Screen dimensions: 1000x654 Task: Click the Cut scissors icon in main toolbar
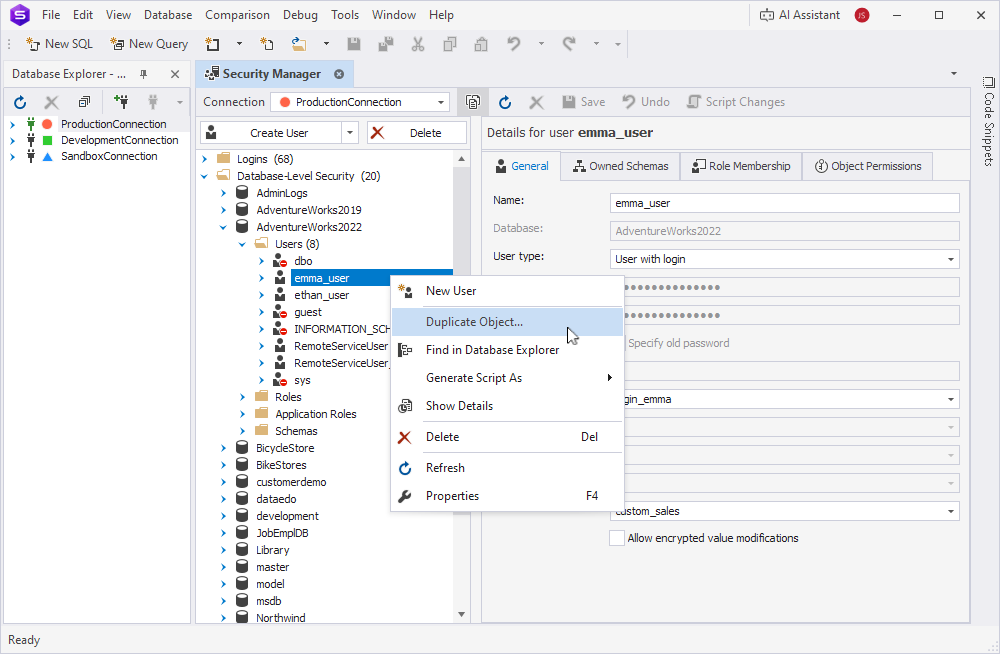click(x=417, y=44)
